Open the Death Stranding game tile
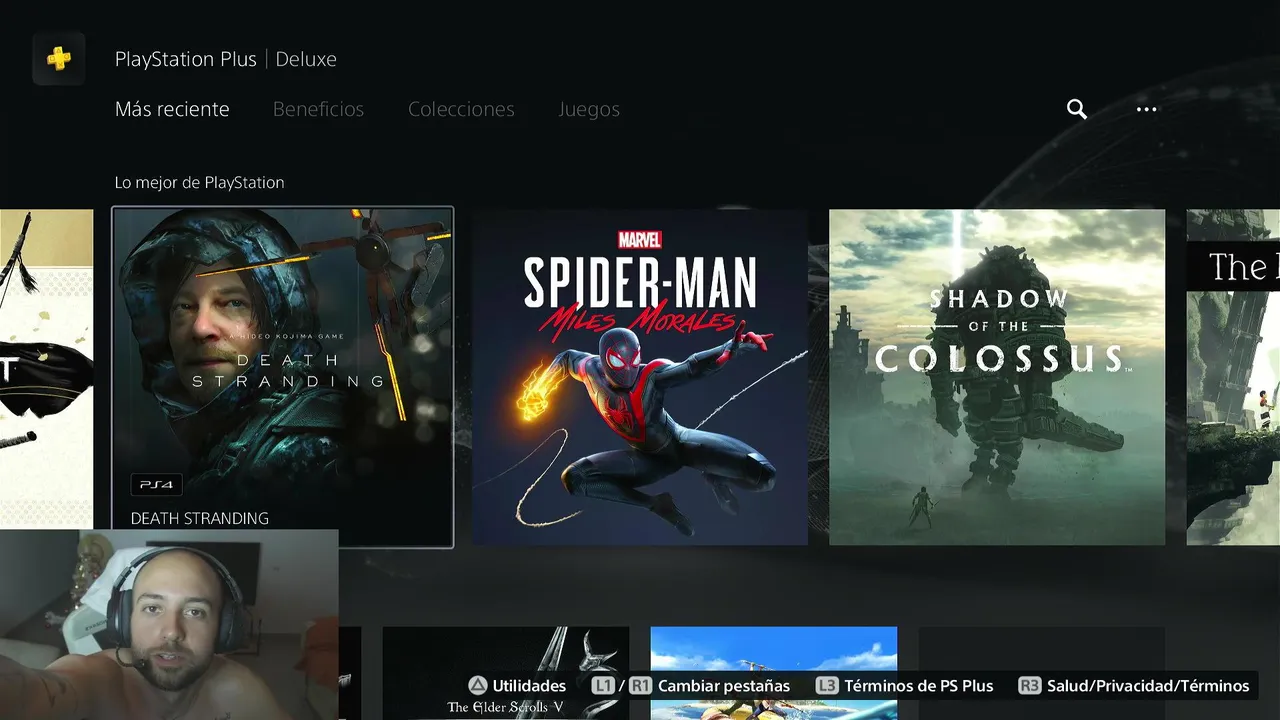The width and height of the screenshot is (1280, 720). pyautogui.click(x=282, y=377)
